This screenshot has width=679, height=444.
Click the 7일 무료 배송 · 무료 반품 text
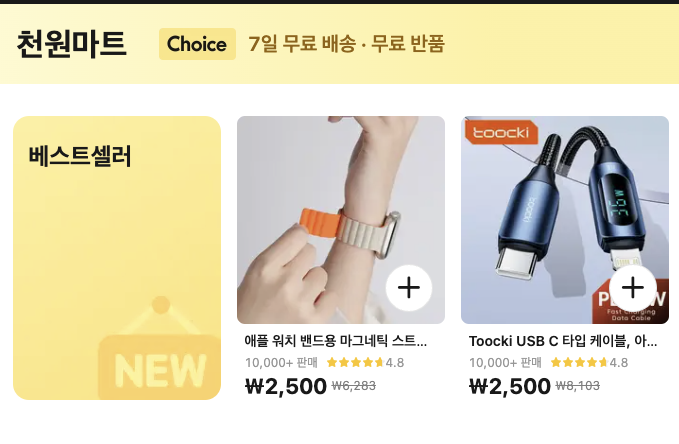(x=346, y=44)
